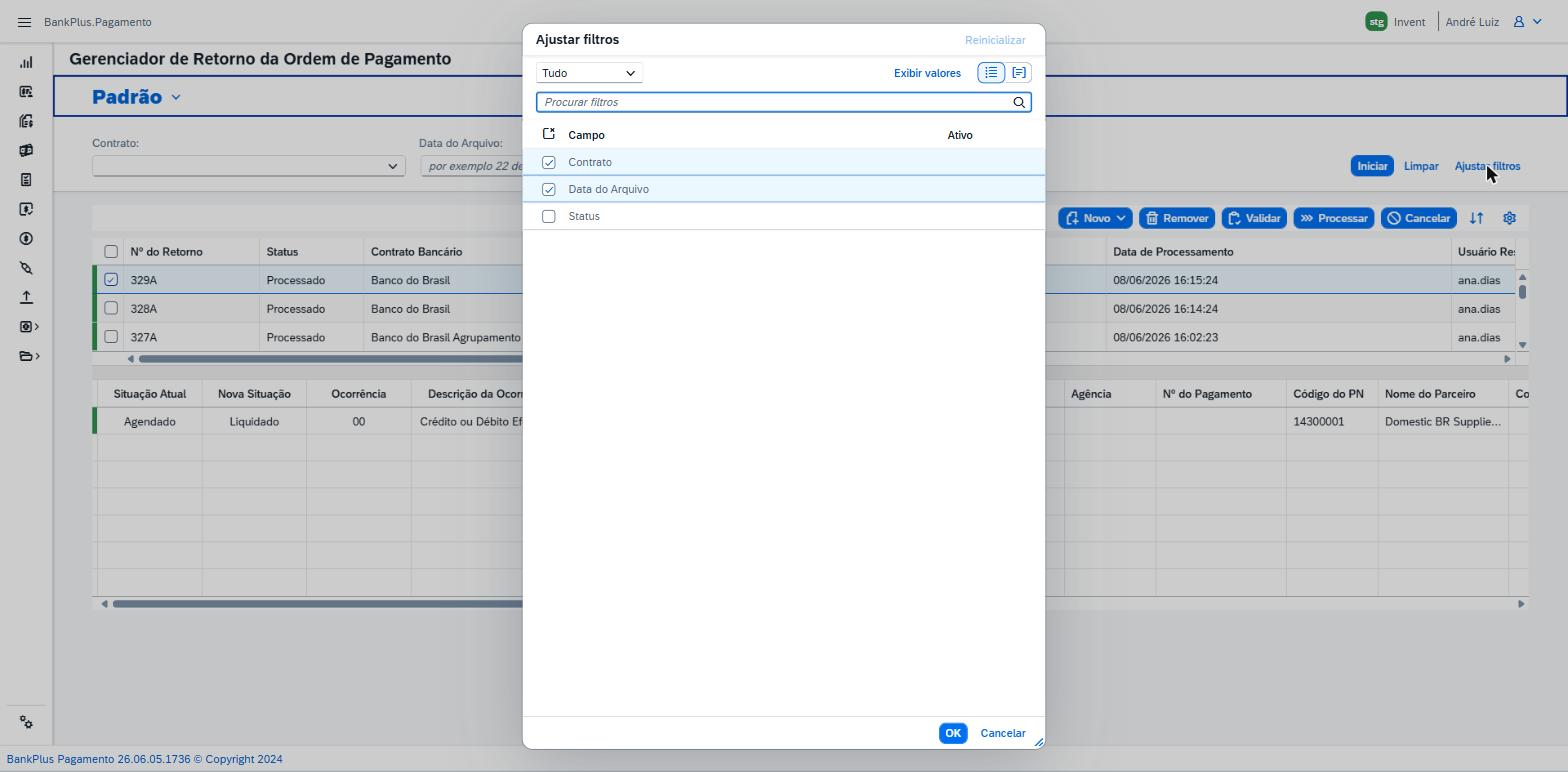Image resolution: width=1568 pixels, height=772 pixels.
Task: Confirm the filter dialog with OK
Action: click(953, 733)
